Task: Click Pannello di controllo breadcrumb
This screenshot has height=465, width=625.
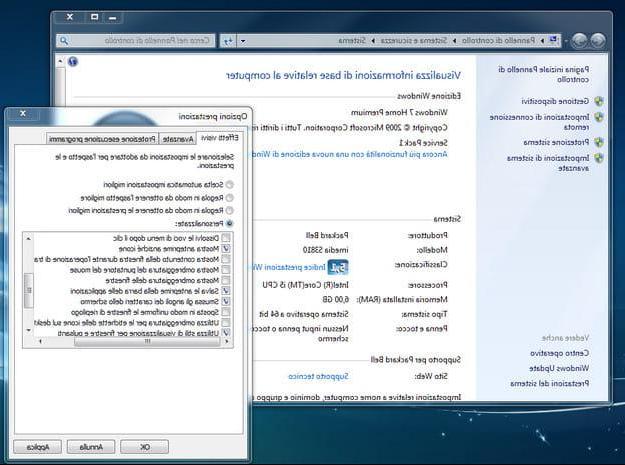Action: (x=498, y=41)
